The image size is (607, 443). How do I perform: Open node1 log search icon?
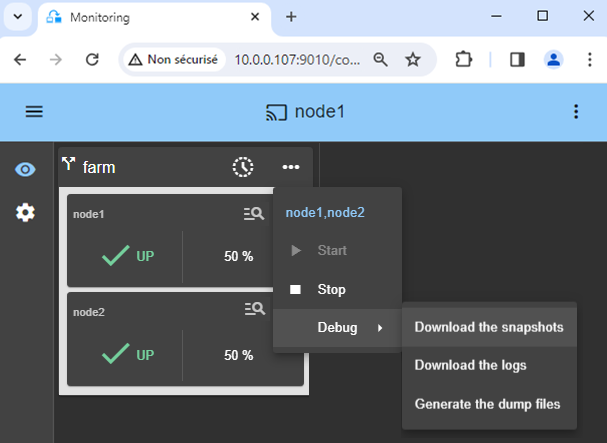click(254, 213)
